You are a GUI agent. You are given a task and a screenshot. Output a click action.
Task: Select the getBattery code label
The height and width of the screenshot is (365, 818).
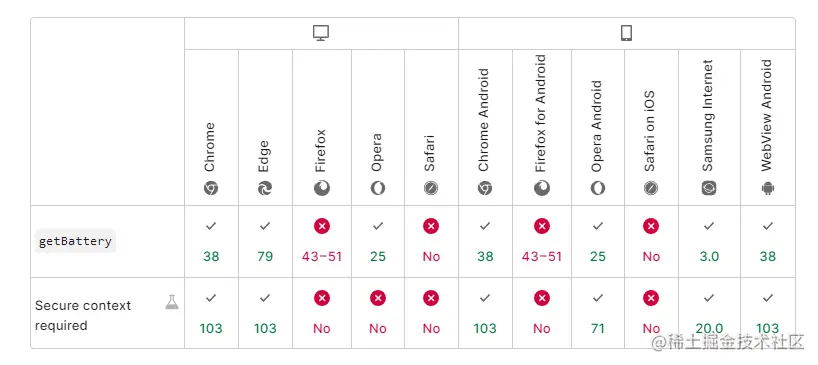[75, 241]
